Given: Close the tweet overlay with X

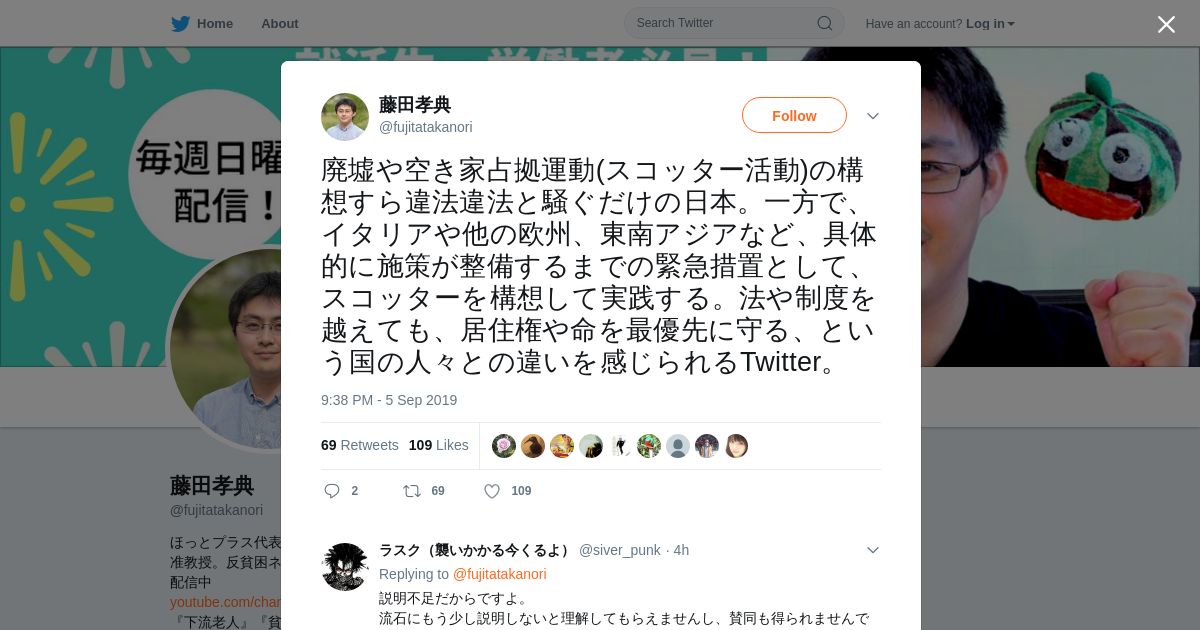Looking at the screenshot, I should (1166, 24).
